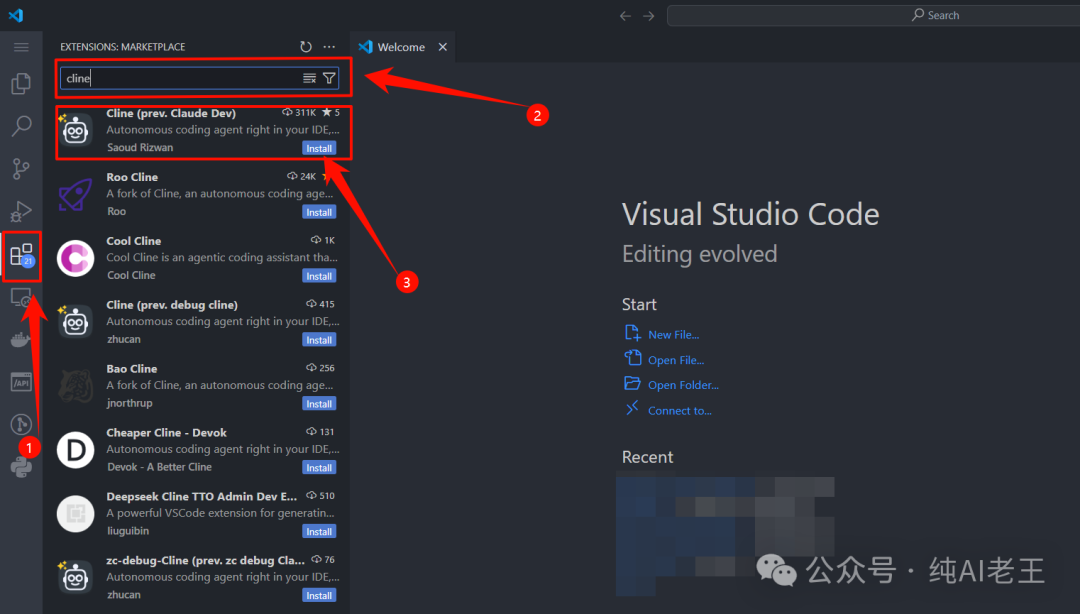Open the Remote Explorer view
This screenshot has height=614, width=1080.
point(21,298)
